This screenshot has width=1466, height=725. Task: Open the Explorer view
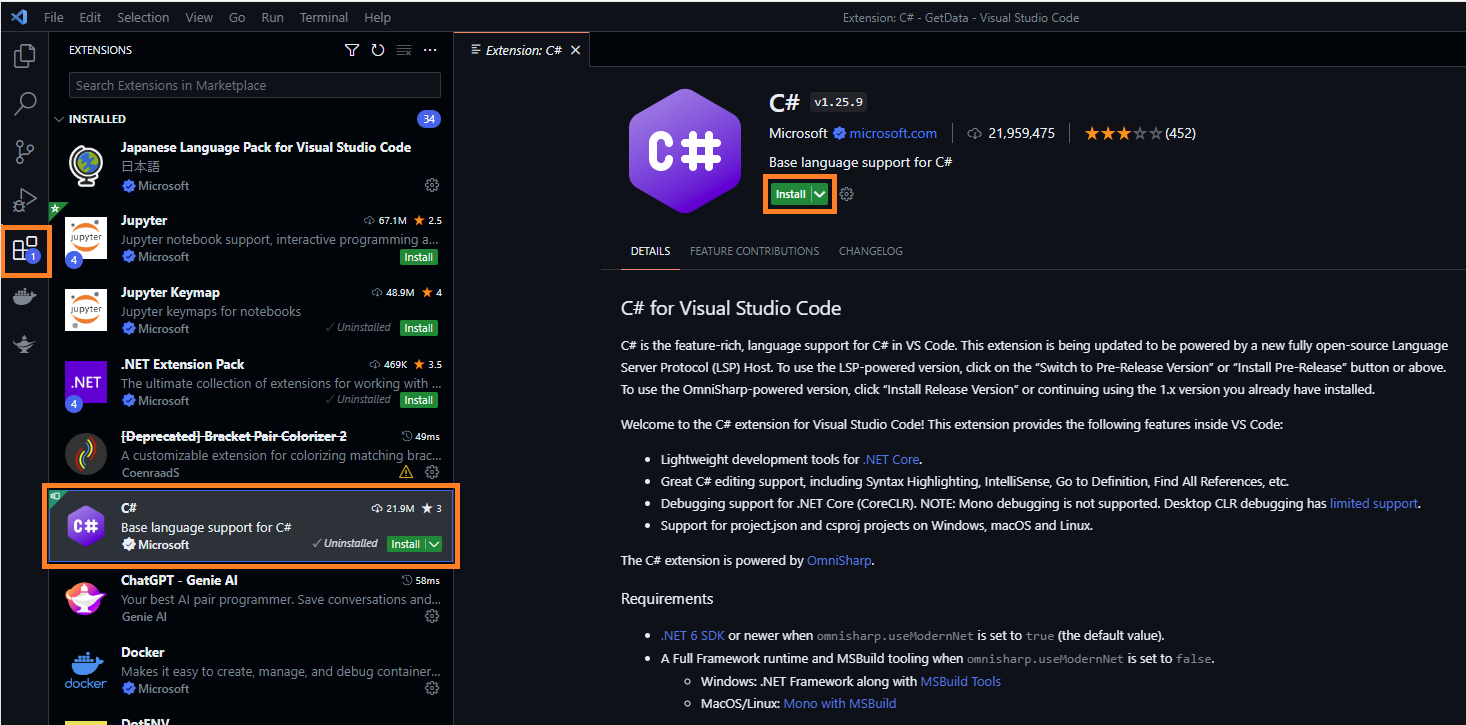click(25, 56)
